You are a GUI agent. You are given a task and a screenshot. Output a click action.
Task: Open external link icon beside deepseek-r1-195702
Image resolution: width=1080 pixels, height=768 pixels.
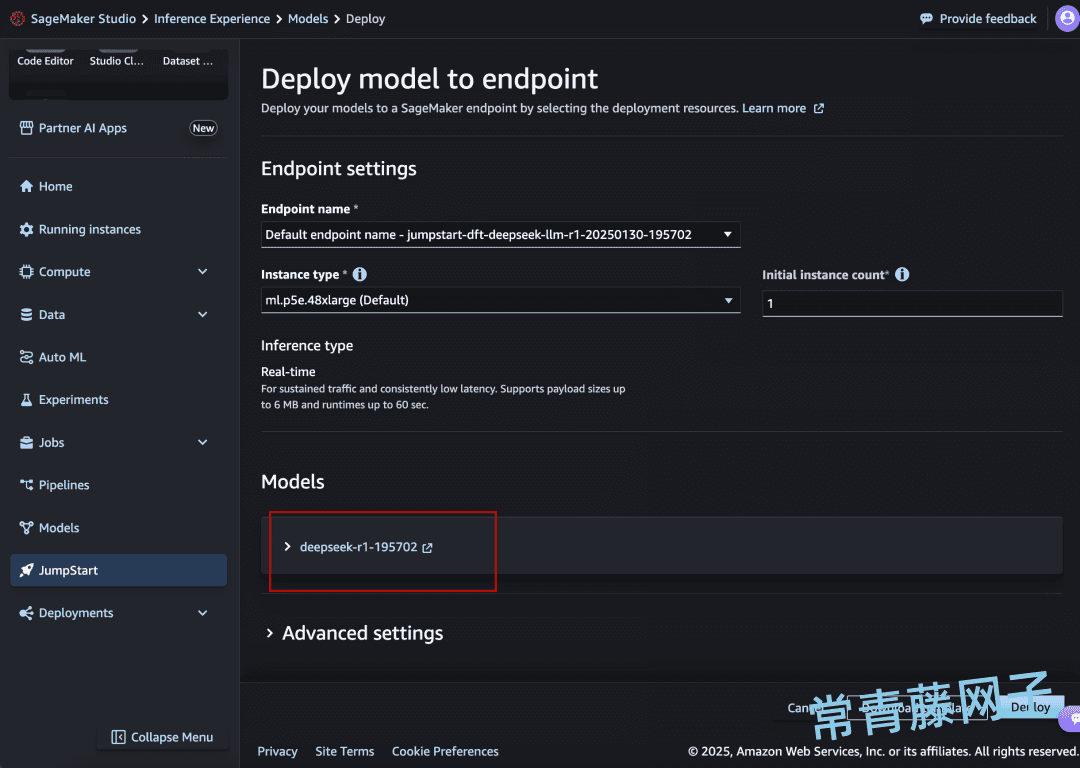pyautogui.click(x=427, y=548)
